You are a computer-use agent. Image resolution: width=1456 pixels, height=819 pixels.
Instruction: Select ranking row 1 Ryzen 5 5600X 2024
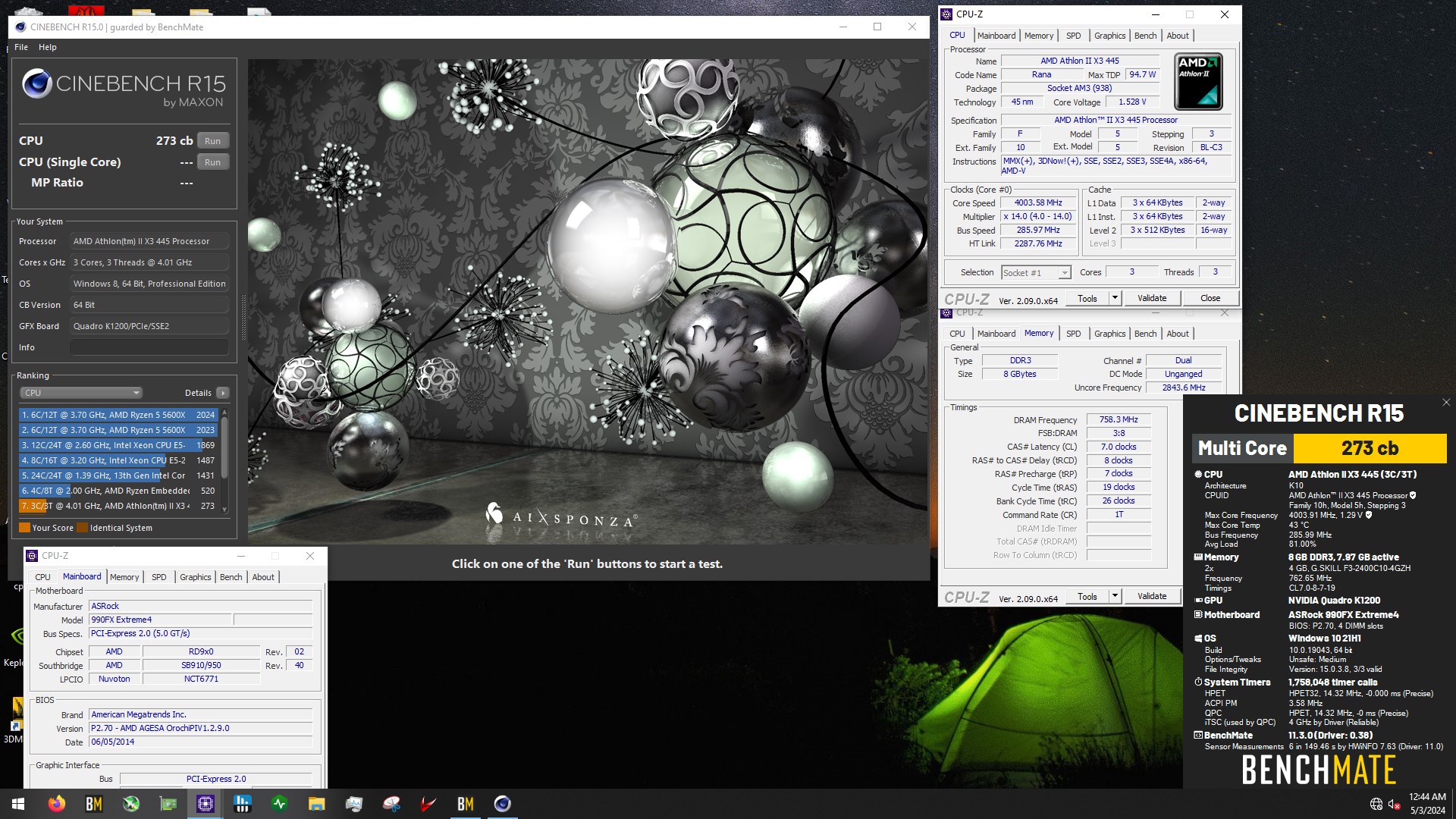[x=118, y=415]
